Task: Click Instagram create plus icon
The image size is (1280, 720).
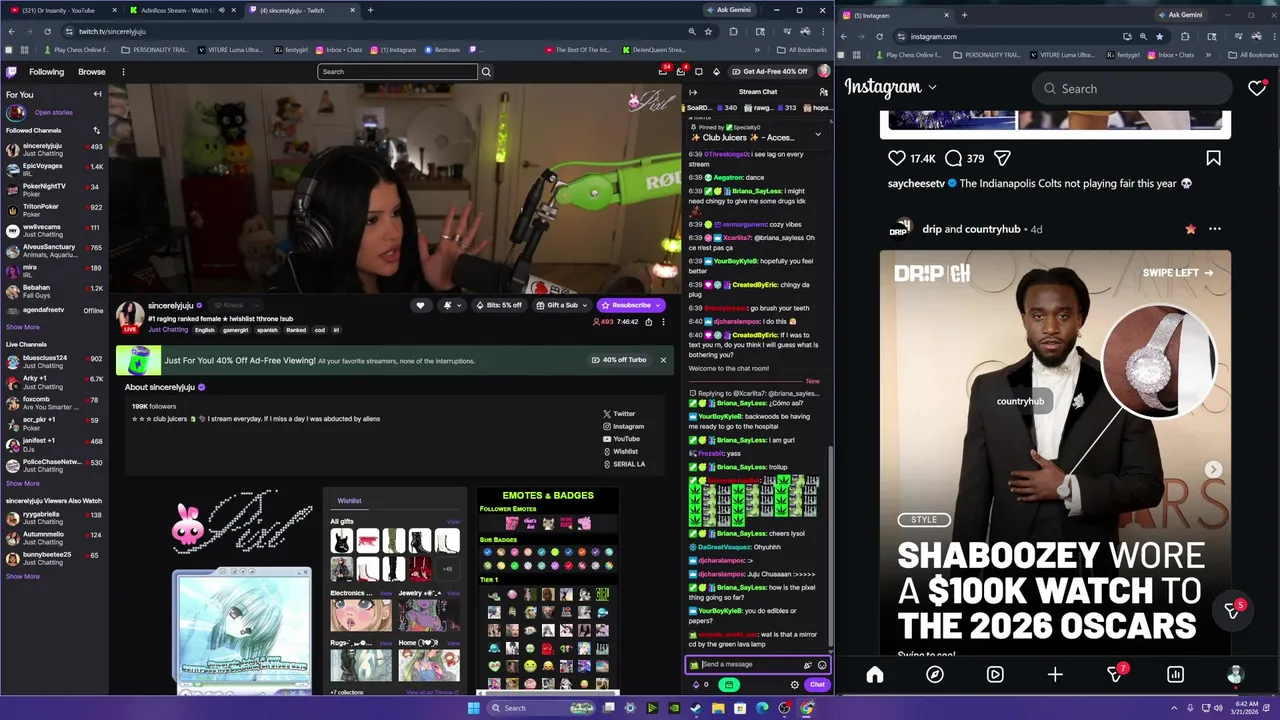Action: (1055, 674)
